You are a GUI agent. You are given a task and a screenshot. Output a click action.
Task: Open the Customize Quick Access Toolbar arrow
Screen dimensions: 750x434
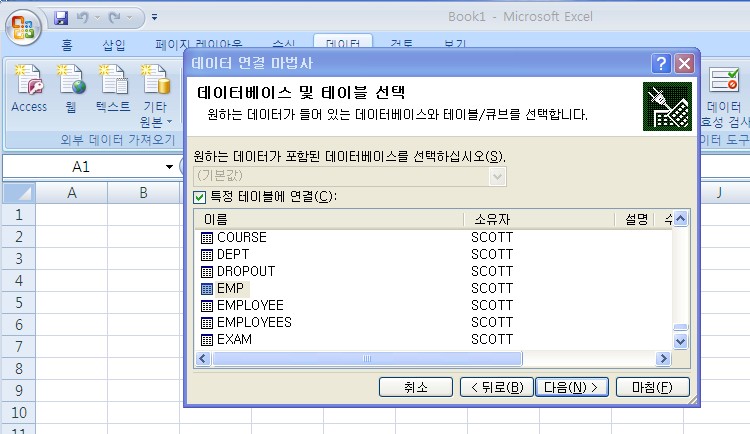pyautogui.click(x=154, y=17)
